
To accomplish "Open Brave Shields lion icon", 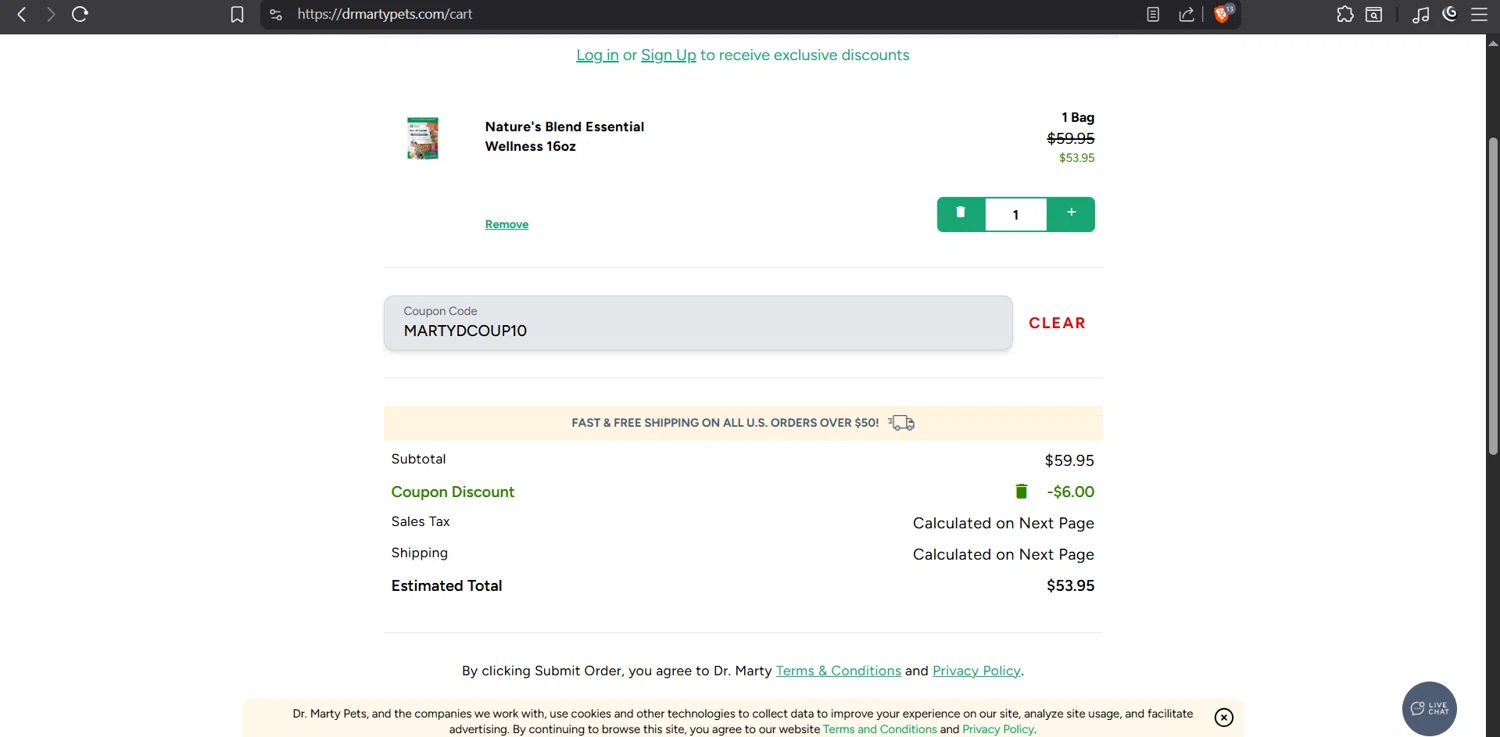I will [x=1222, y=14].
